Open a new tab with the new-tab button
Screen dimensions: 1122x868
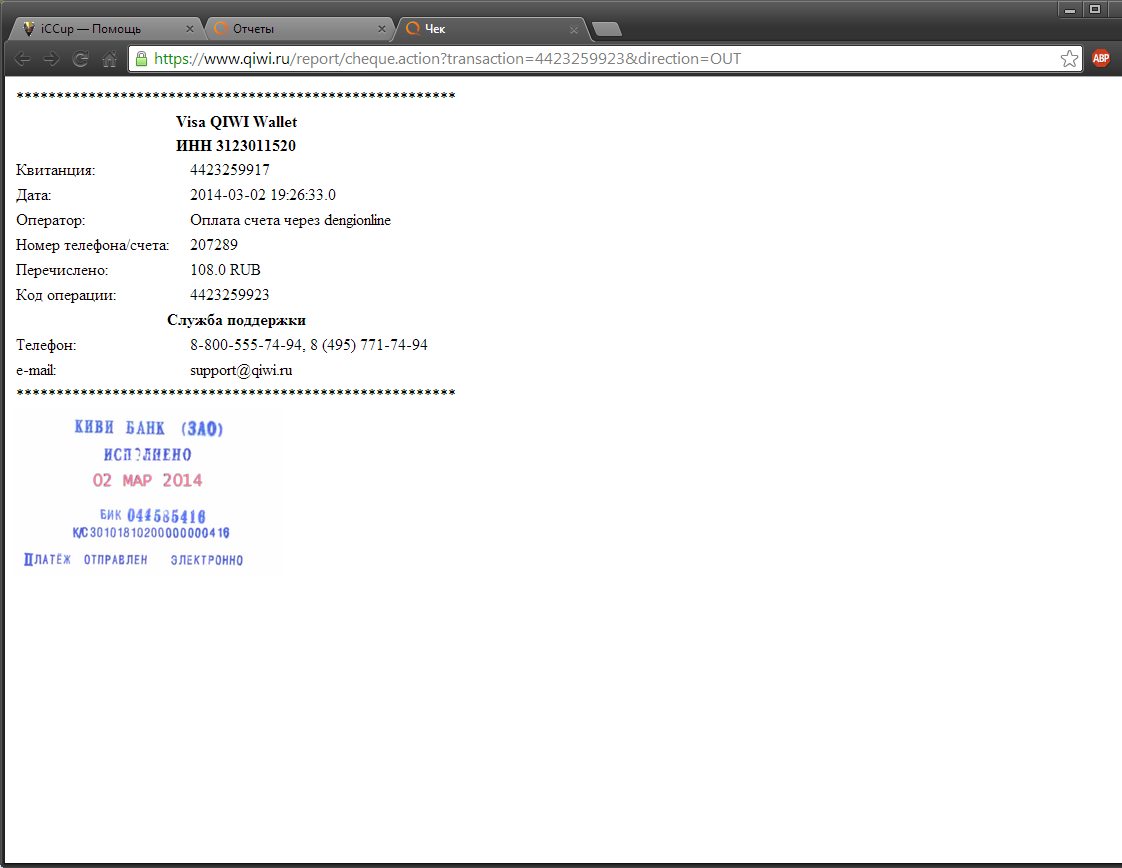tap(607, 29)
